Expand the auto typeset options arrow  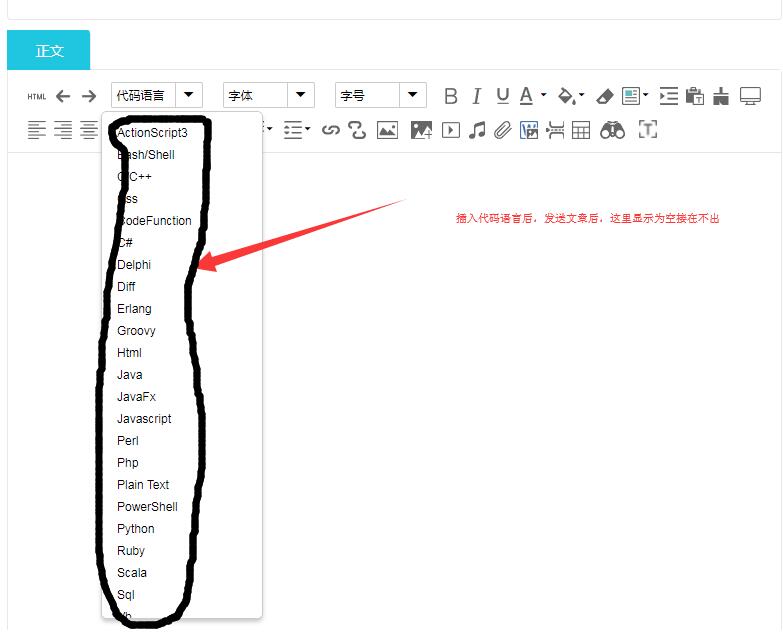pyautogui.click(x=646, y=95)
